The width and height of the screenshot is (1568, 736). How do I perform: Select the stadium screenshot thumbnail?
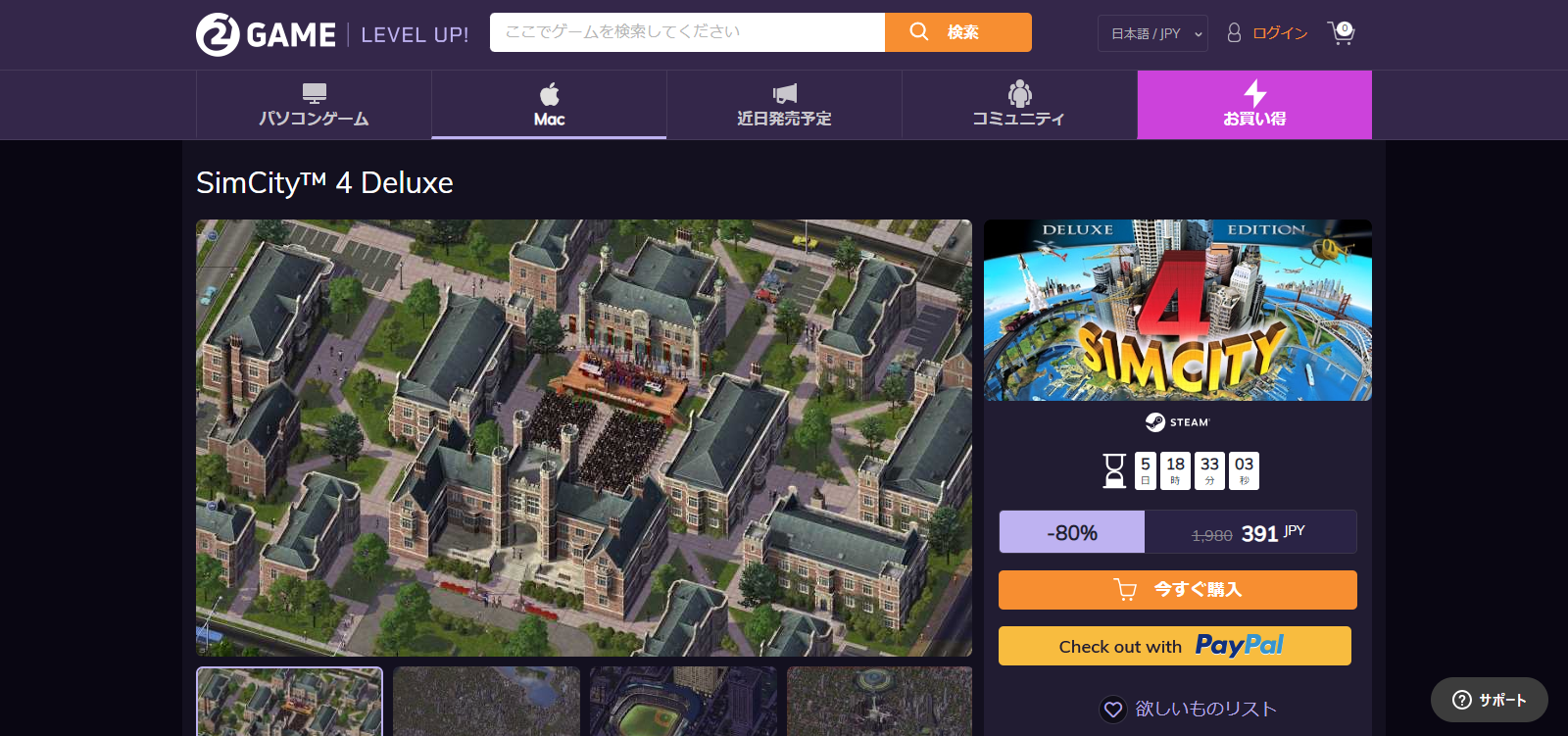[683, 701]
